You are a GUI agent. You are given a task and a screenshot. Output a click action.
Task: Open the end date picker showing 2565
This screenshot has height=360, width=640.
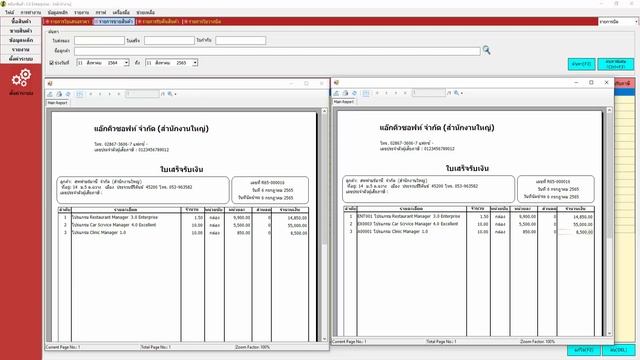point(195,63)
